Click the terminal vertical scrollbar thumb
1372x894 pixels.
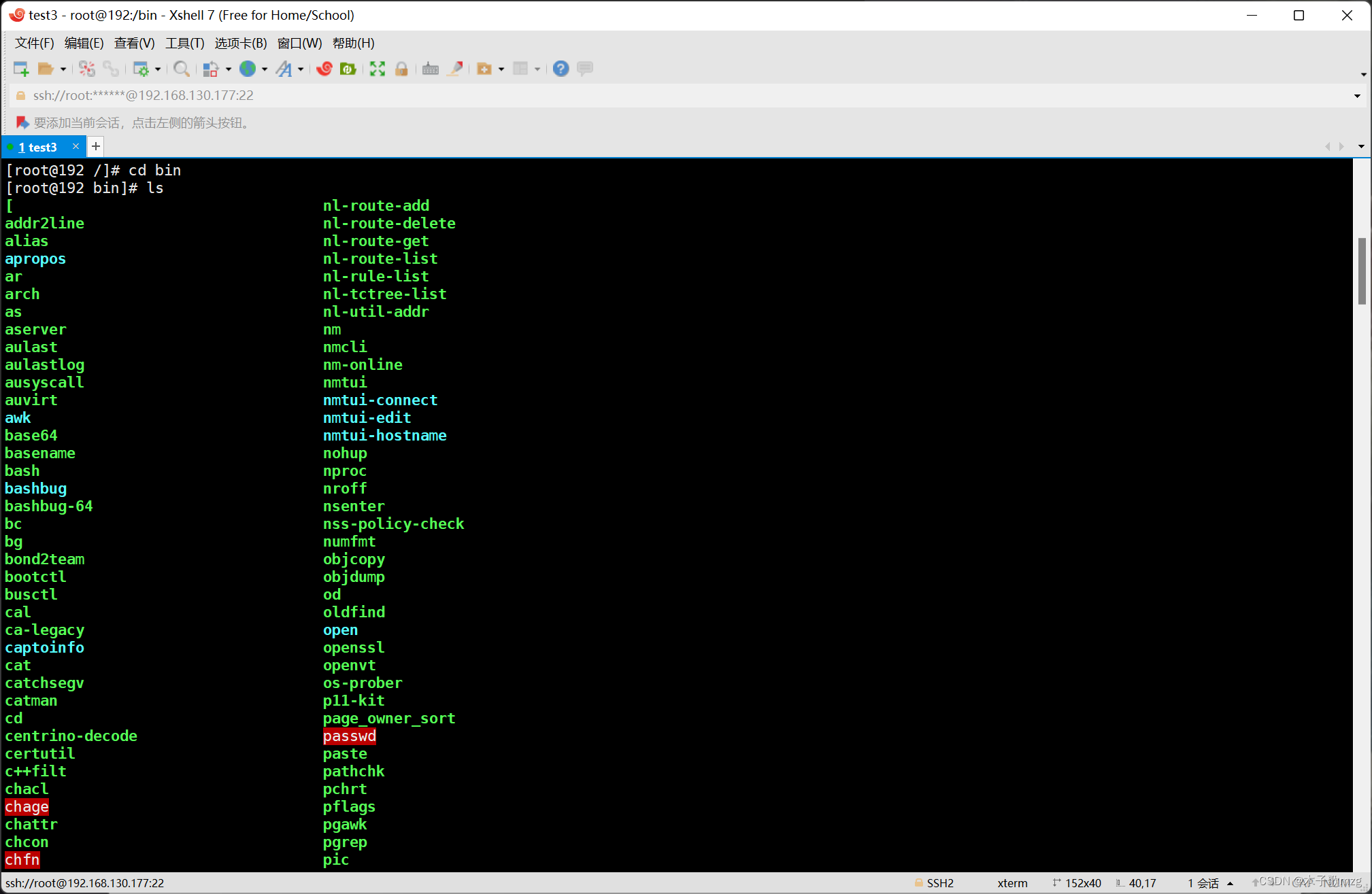tap(1362, 271)
